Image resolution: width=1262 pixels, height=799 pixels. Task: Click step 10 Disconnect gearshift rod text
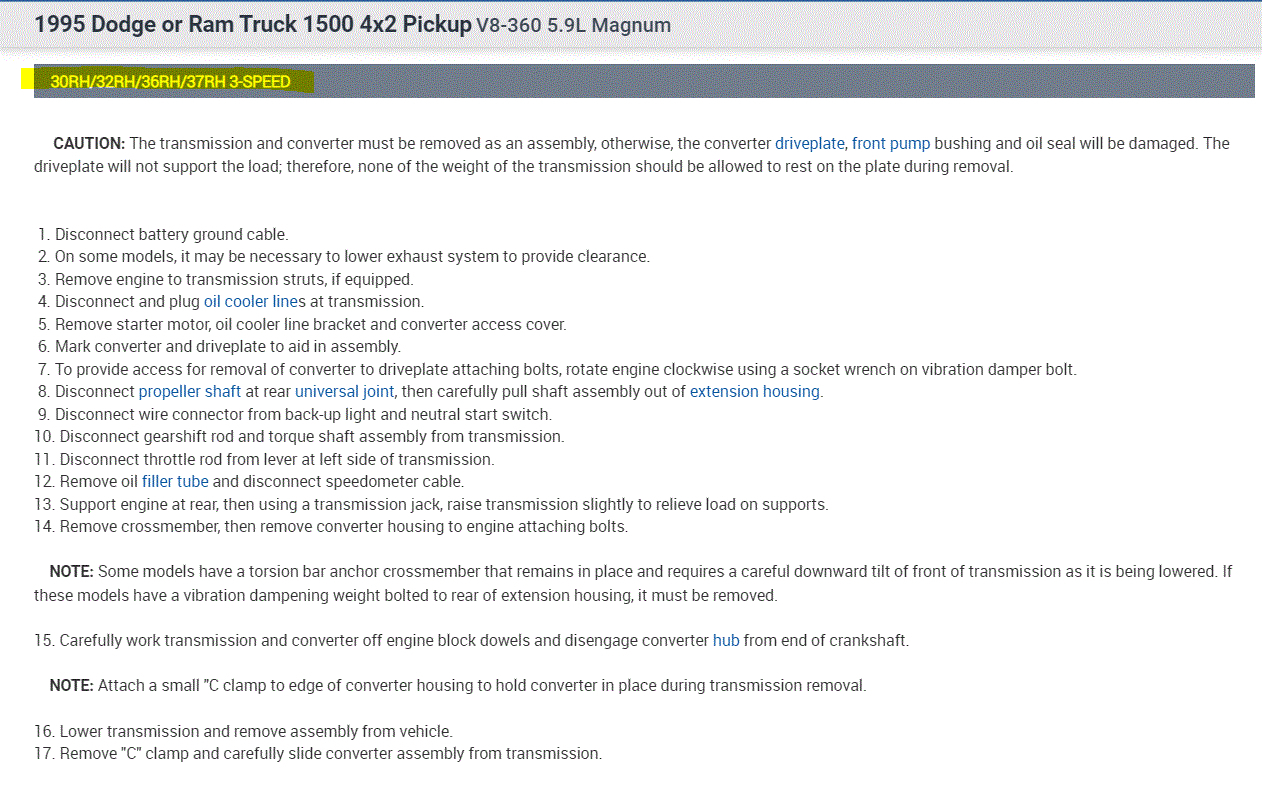(x=311, y=436)
